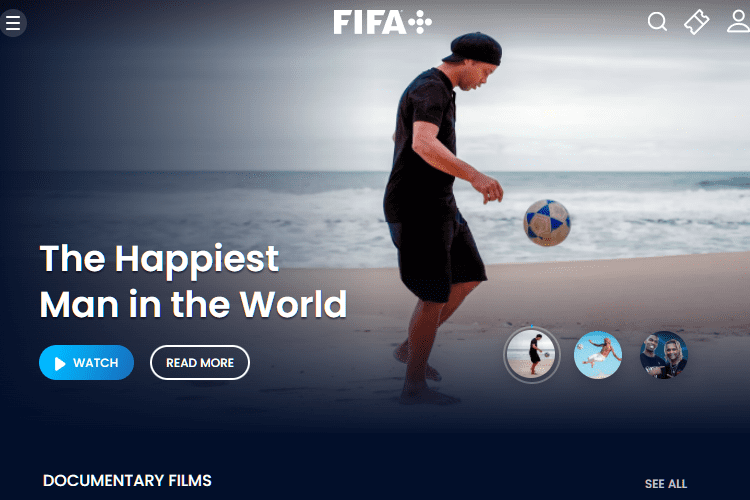Click the FIFA+ logo

[383, 22]
